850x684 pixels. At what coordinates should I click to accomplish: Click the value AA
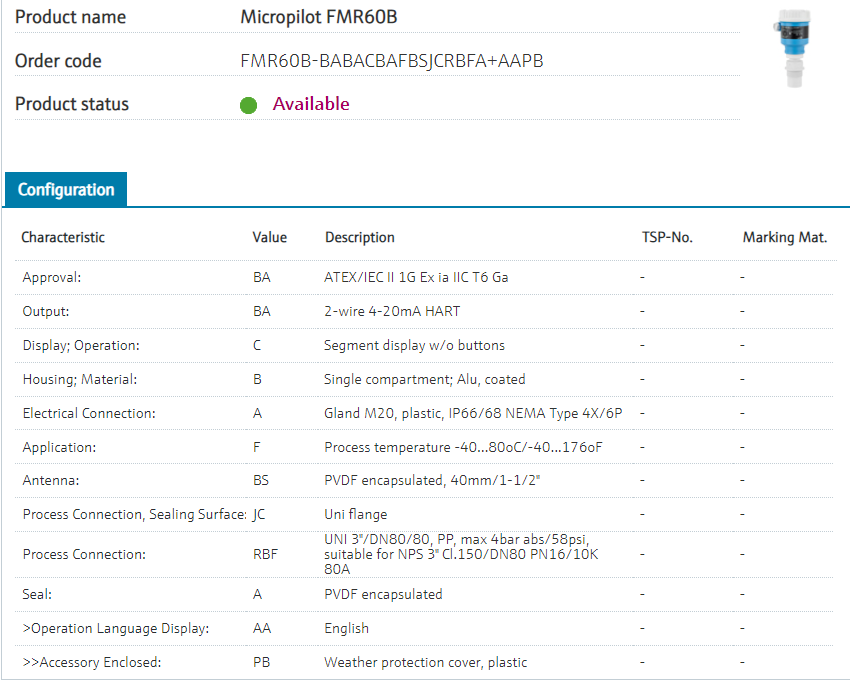[262, 628]
